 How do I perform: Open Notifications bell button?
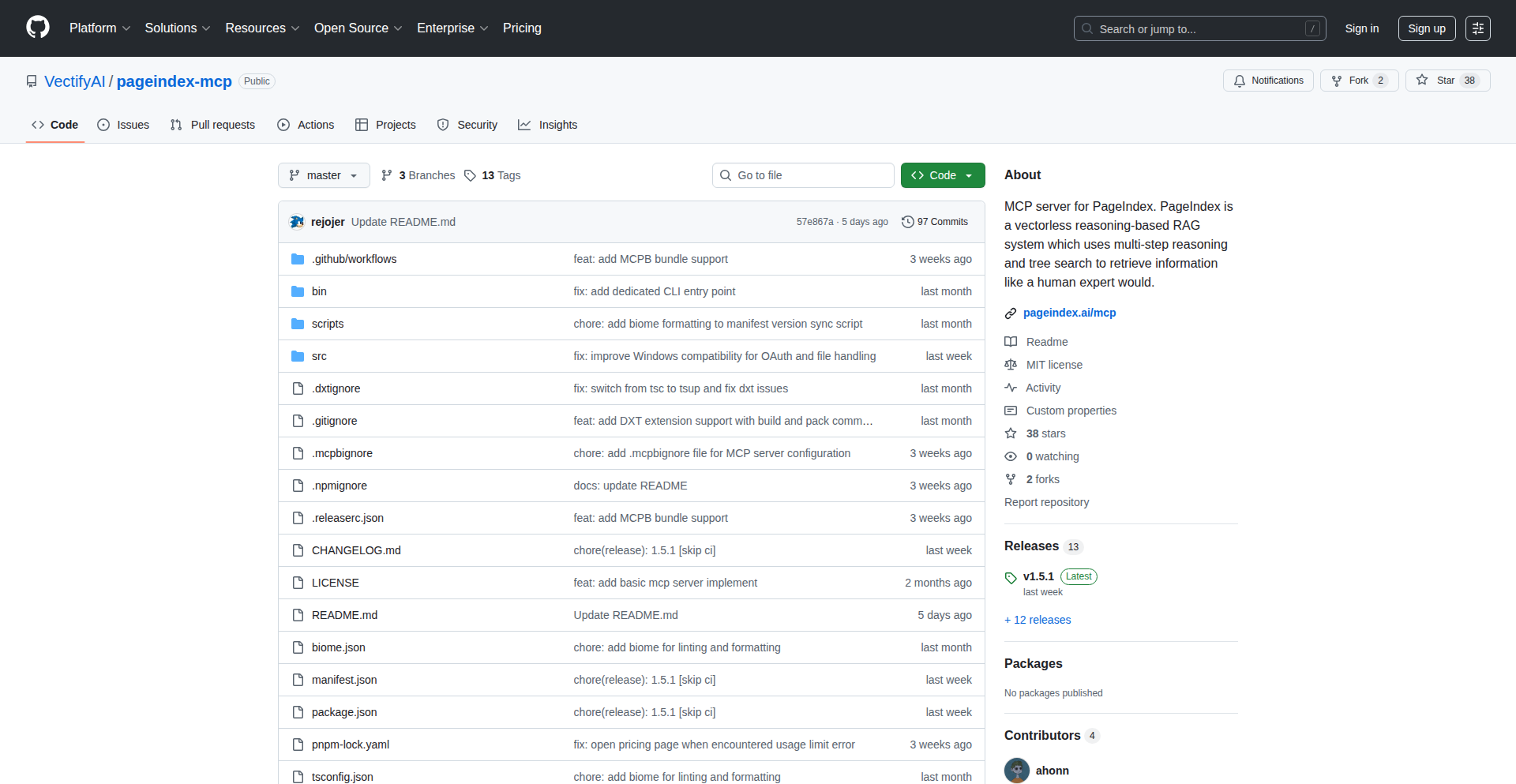pyautogui.click(x=1268, y=81)
